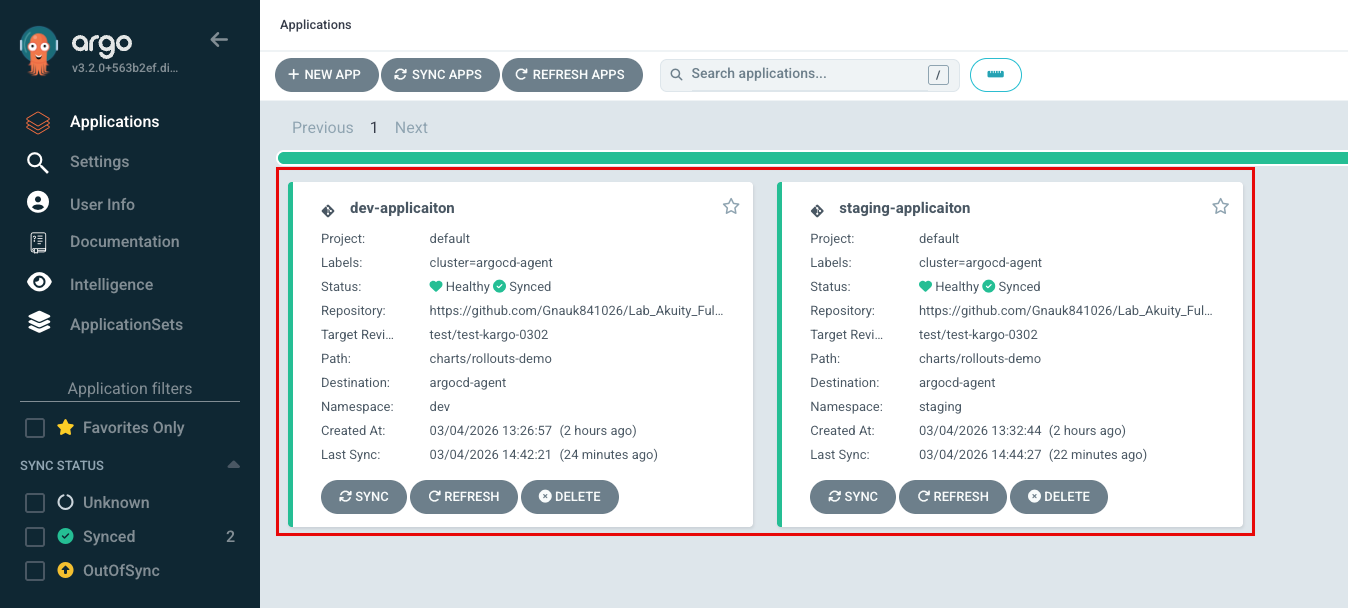Click staging-applicaiton Last Sync timestamp

pos(1032,455)
